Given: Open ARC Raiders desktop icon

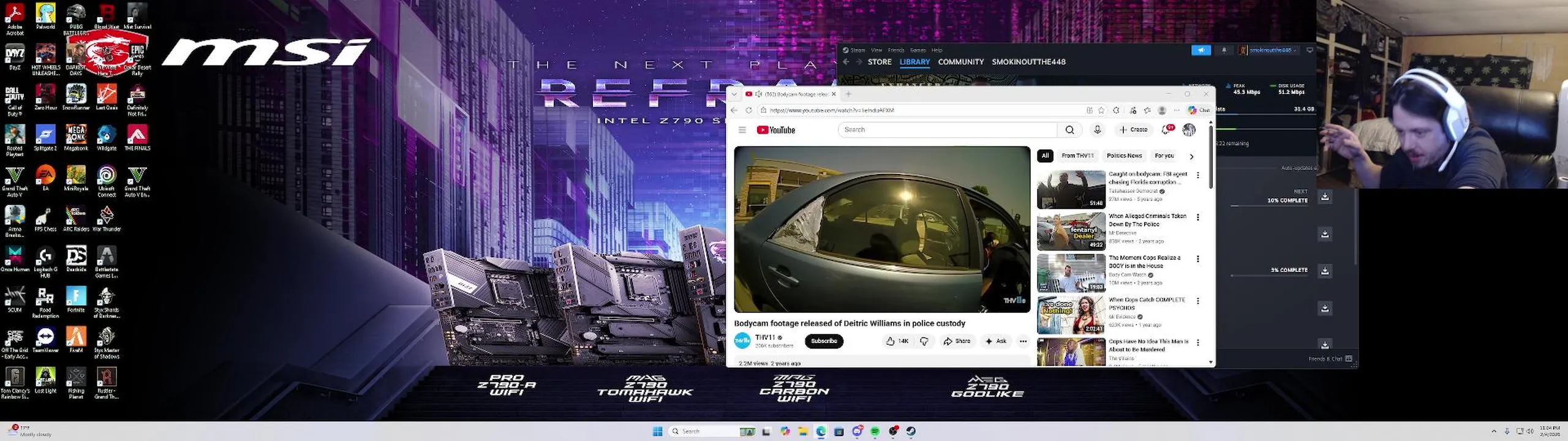Looking at the screenshot, I should click(76, 219).
